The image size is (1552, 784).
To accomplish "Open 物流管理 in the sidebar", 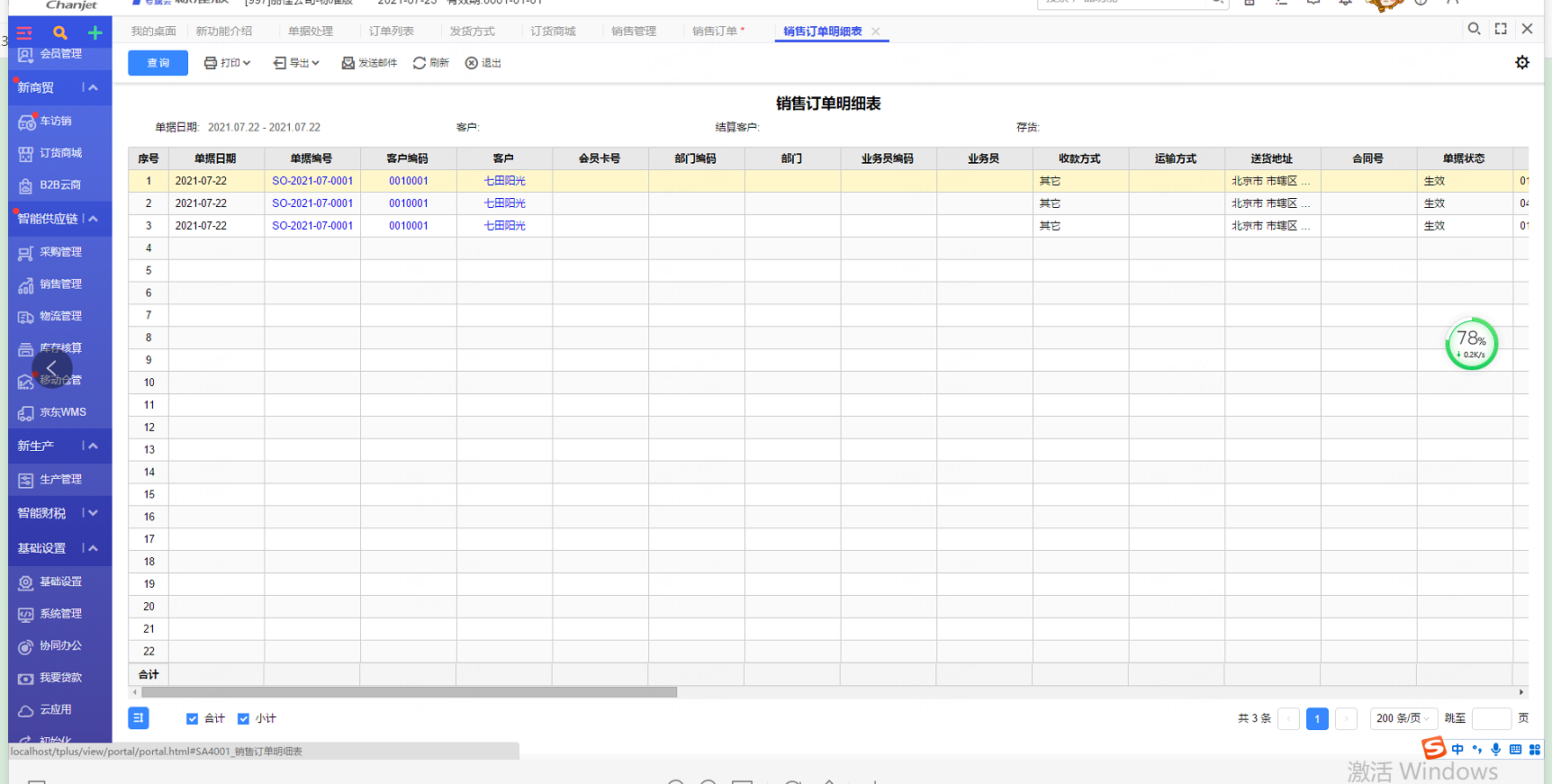I will (x=60, y=316).
